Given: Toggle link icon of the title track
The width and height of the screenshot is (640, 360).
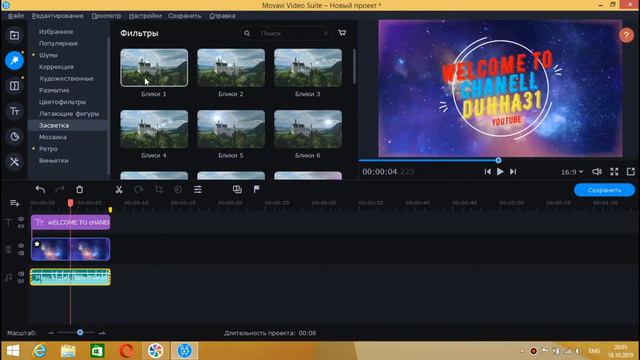Looking at the screenshot, I should coord(21,226).
